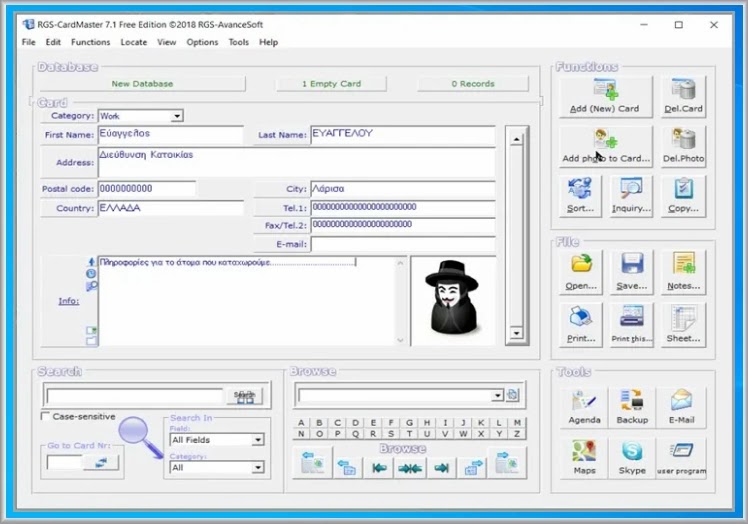Click the Last Name field

[x=403, y=134]
